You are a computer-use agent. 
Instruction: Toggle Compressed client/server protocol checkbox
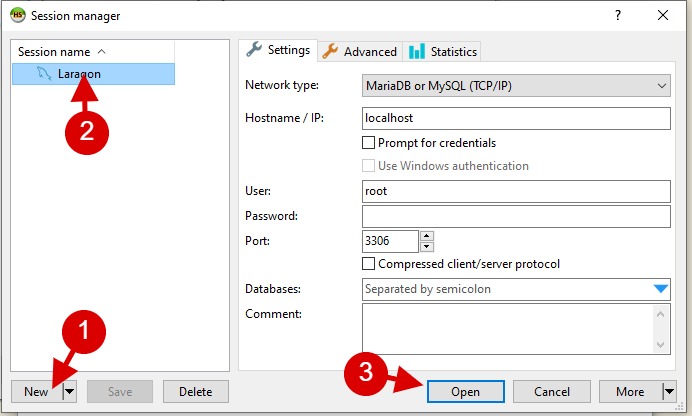point(368,263)
